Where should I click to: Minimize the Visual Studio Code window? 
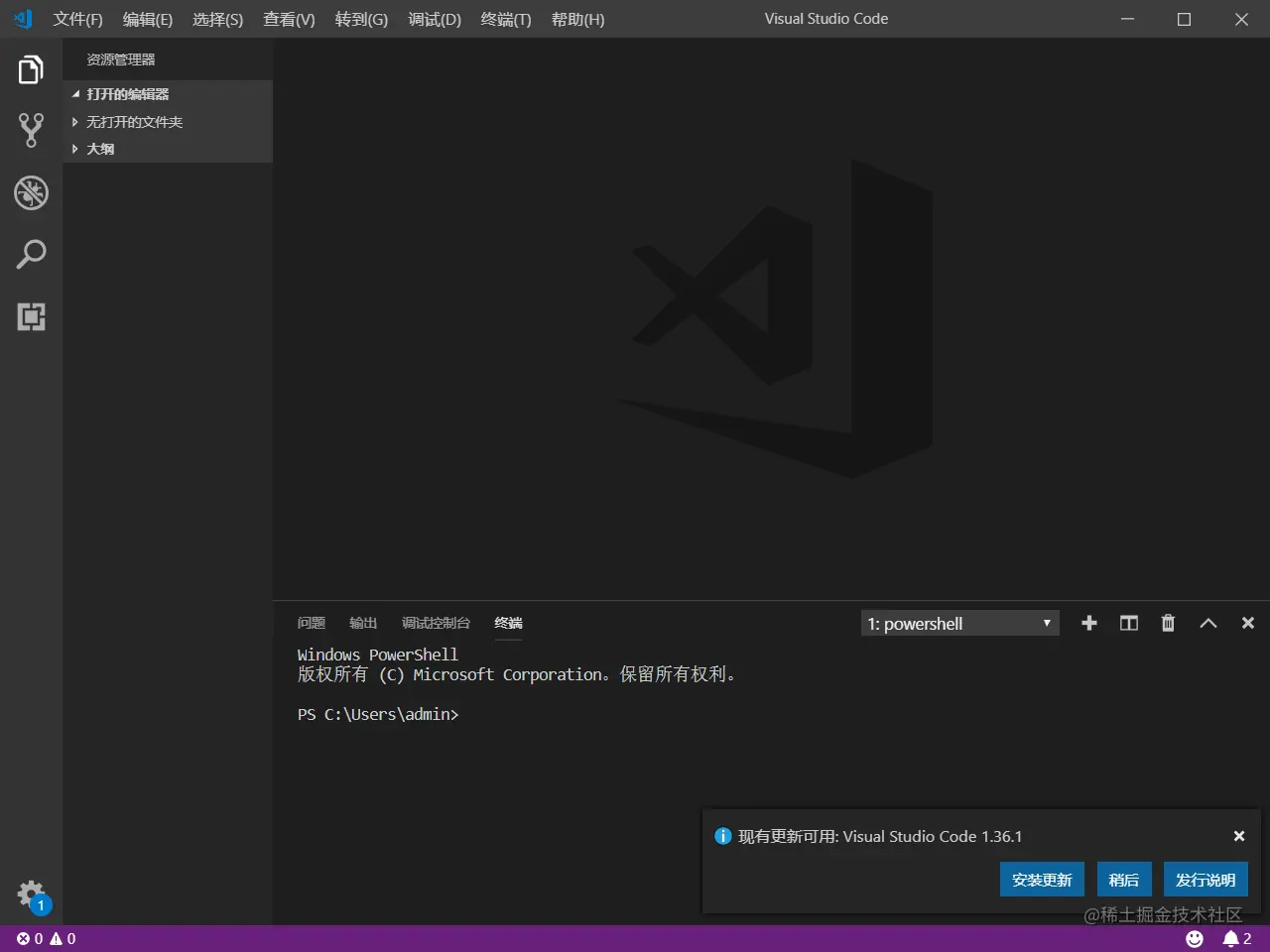click(1127, 19)
